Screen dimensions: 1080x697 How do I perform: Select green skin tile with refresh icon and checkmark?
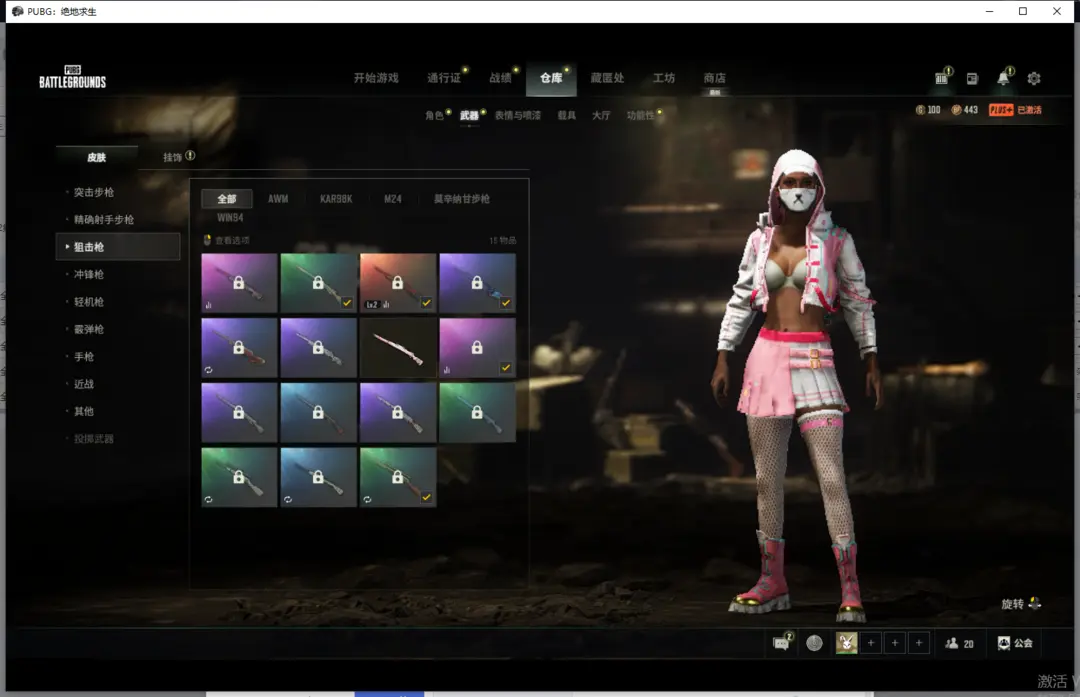tap(397, 477)
